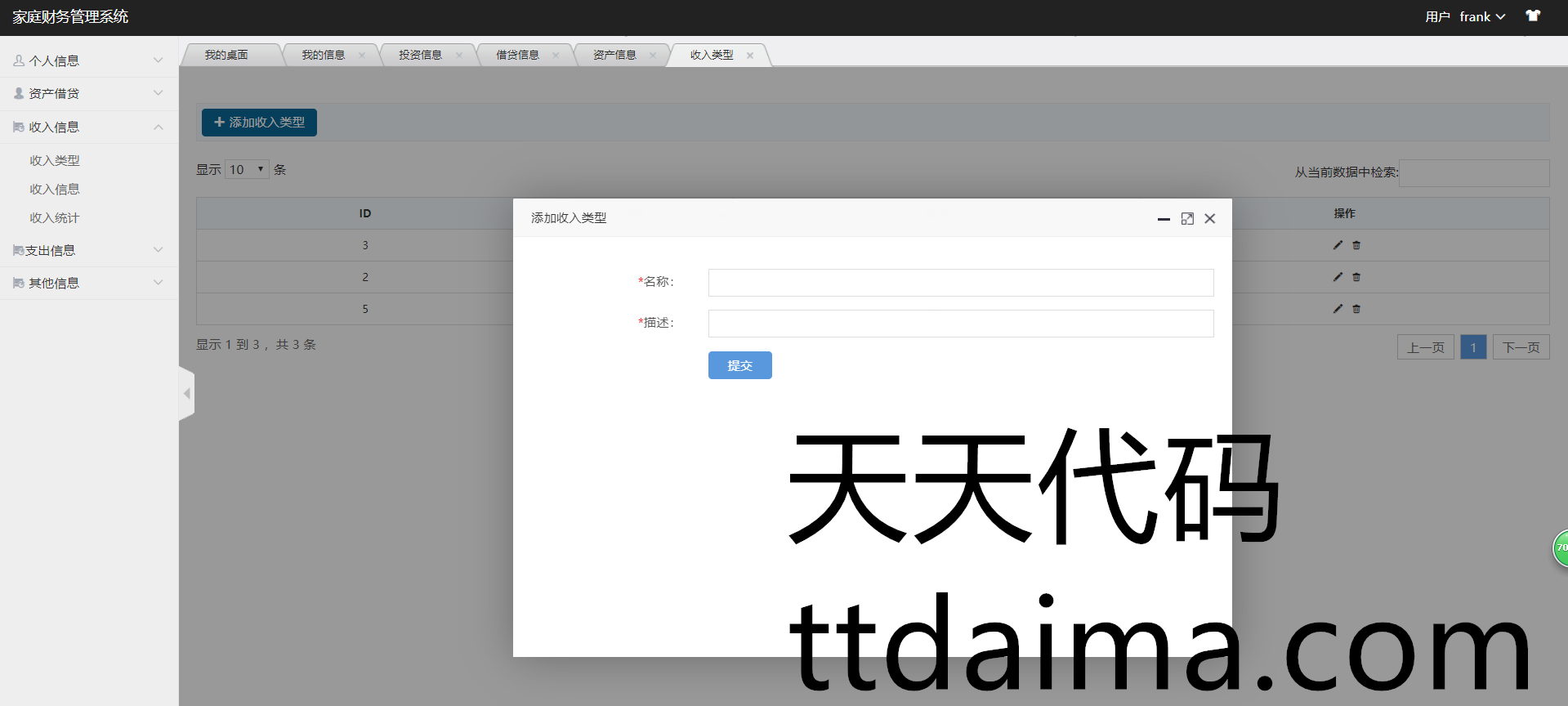Click the skin theme shirt icon
1568x706 pixels.
click(x=1532, y=16)
